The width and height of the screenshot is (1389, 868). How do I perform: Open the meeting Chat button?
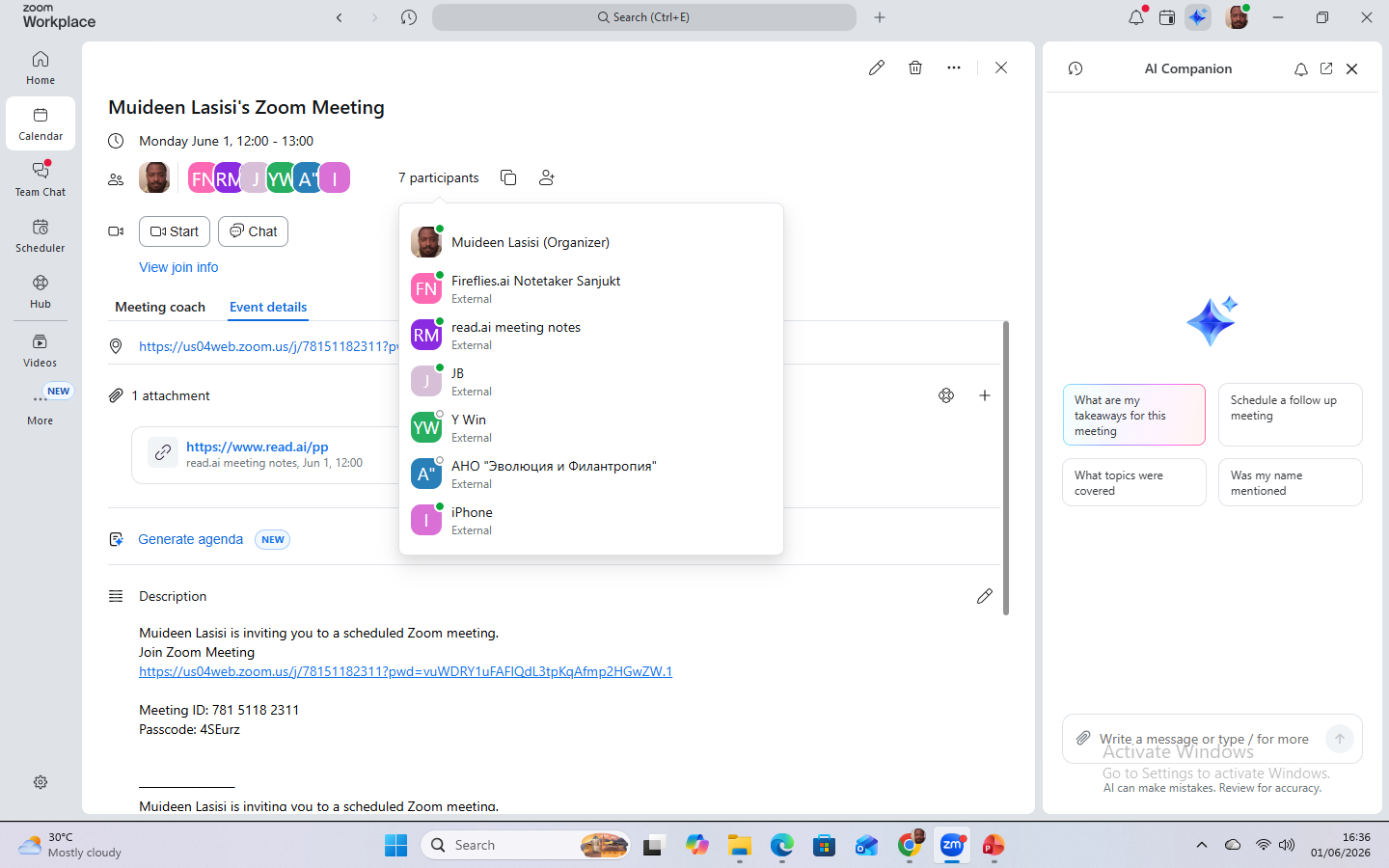coord(254,231)
